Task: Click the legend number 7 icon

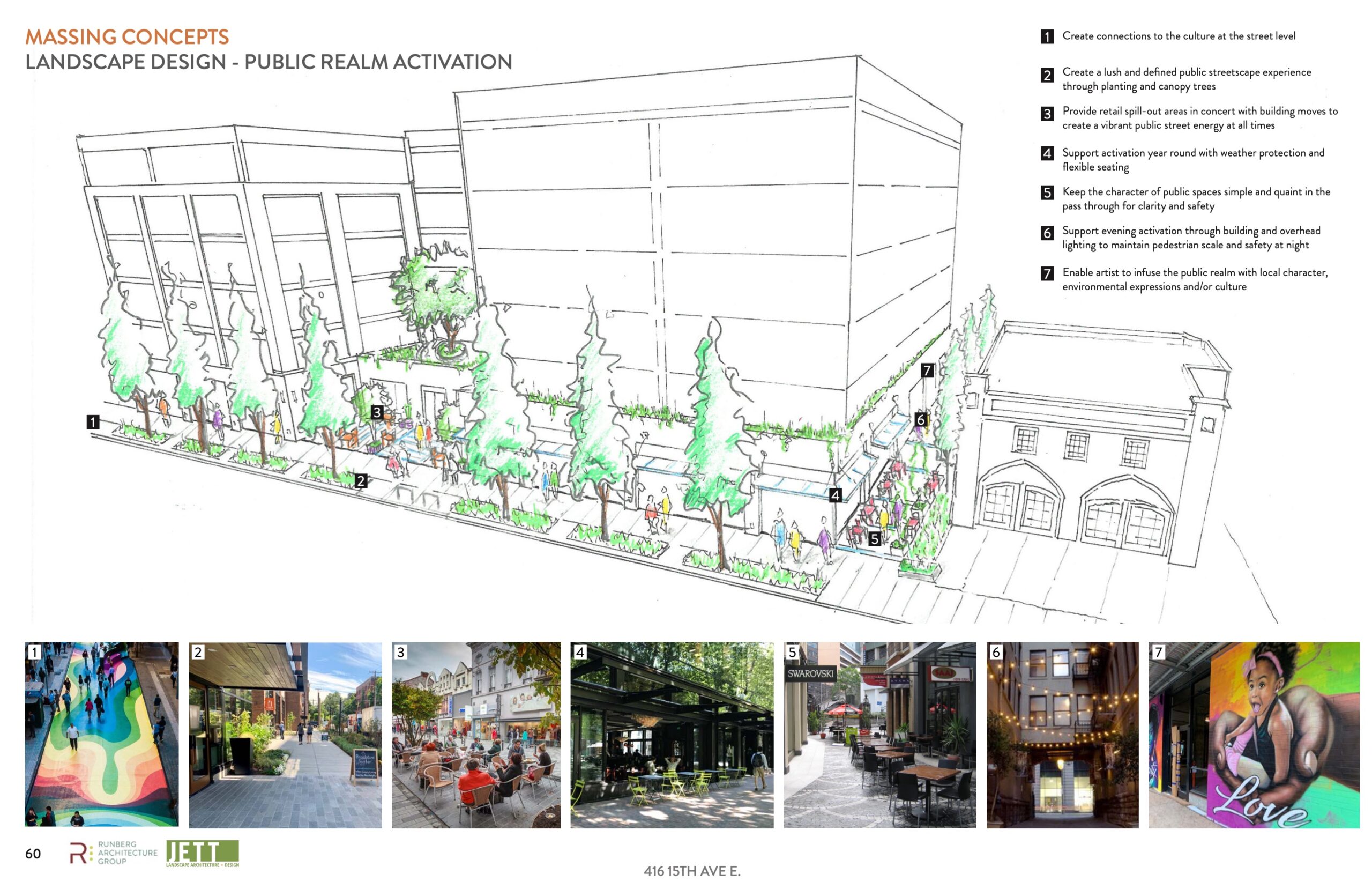Action: [x=1047, y=273]
